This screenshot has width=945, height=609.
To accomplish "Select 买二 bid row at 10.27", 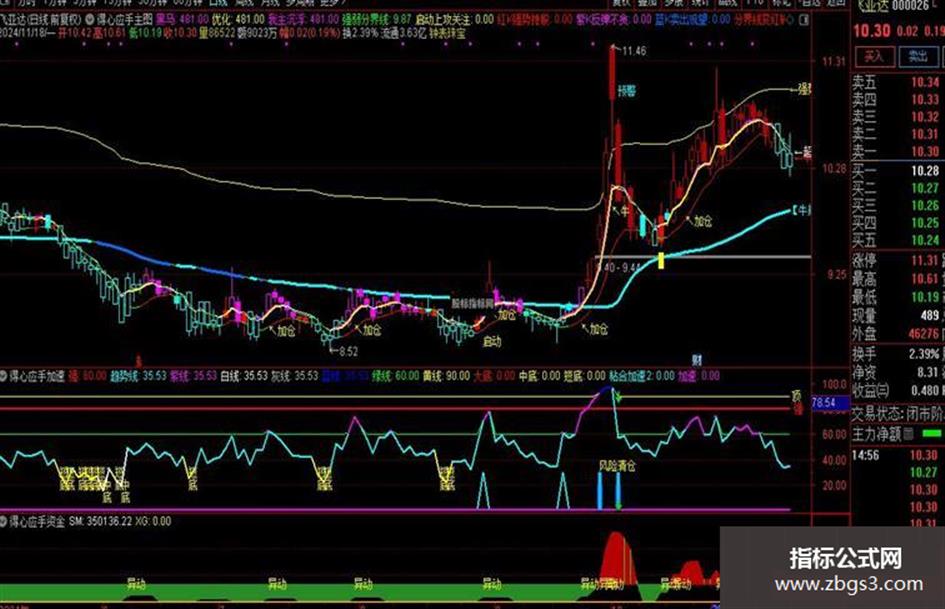I will point(897,189).
